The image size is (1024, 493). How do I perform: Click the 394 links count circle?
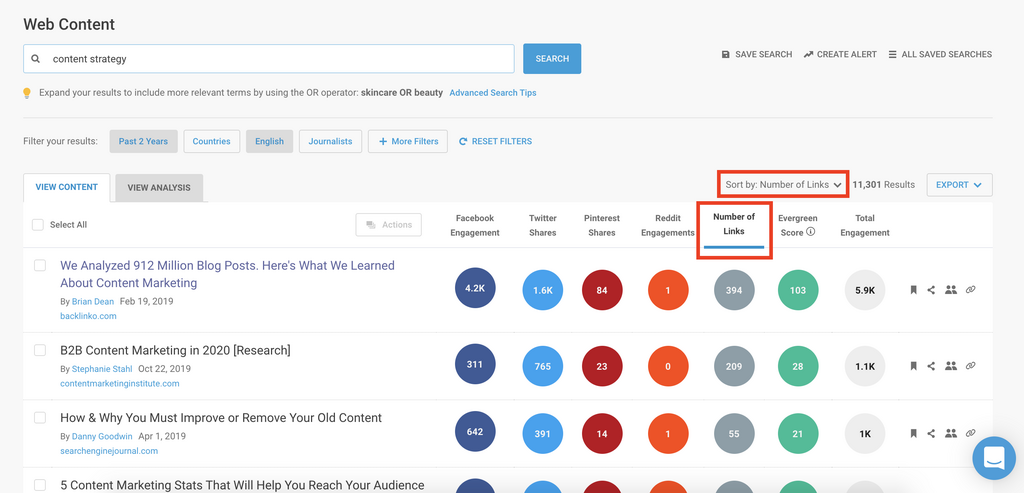point(734,290)
